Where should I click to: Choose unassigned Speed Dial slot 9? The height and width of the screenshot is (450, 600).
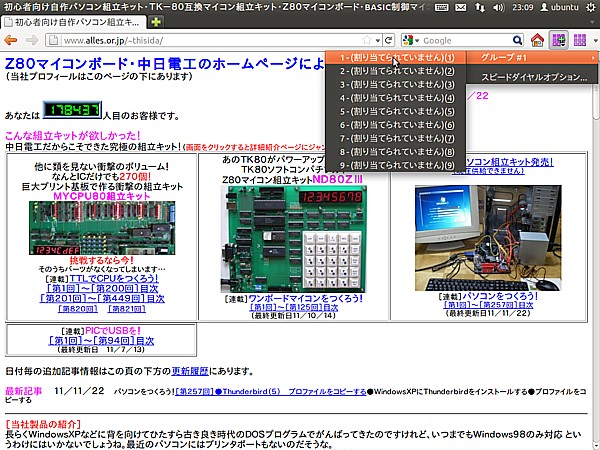click(397, 165)
